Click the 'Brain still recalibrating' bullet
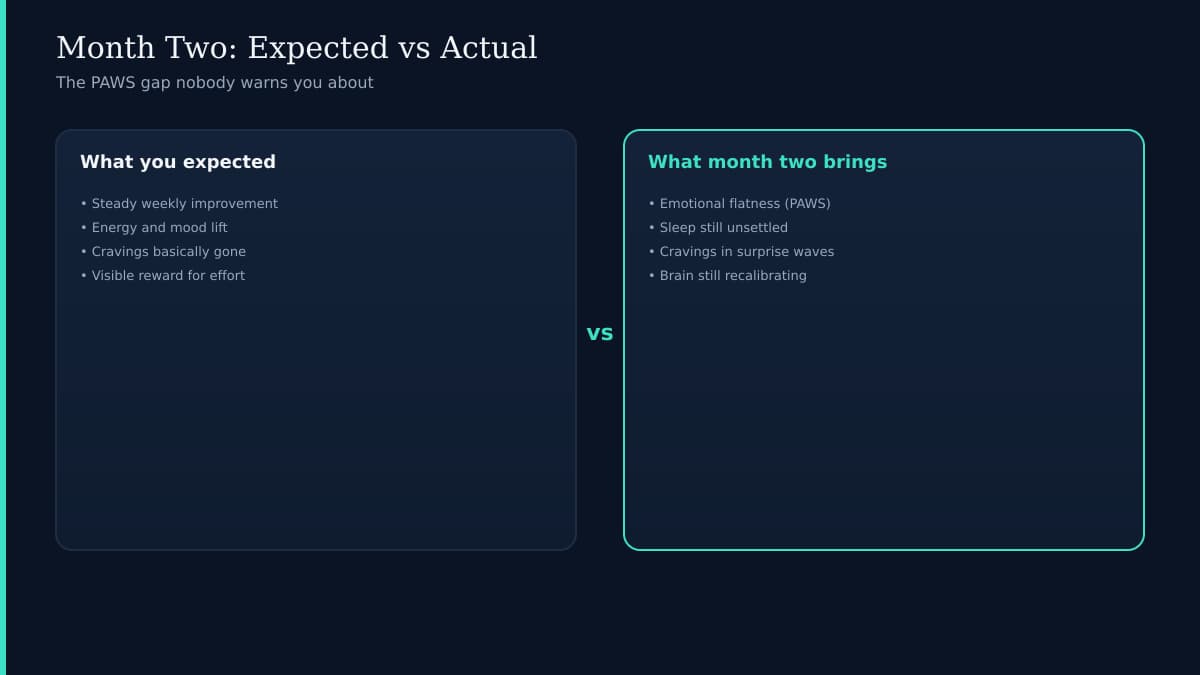The width and height of the screenshot is (1200, 675). tap(727, 276)
